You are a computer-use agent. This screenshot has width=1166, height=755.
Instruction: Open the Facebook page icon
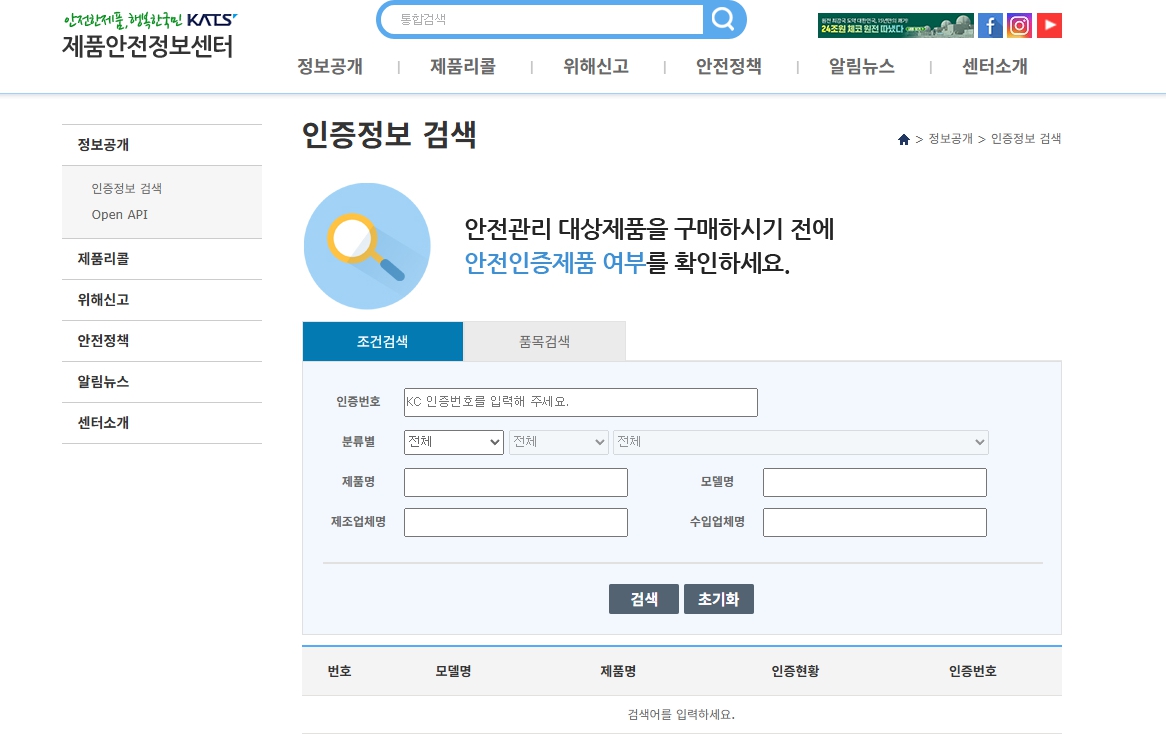pos(990,26)
